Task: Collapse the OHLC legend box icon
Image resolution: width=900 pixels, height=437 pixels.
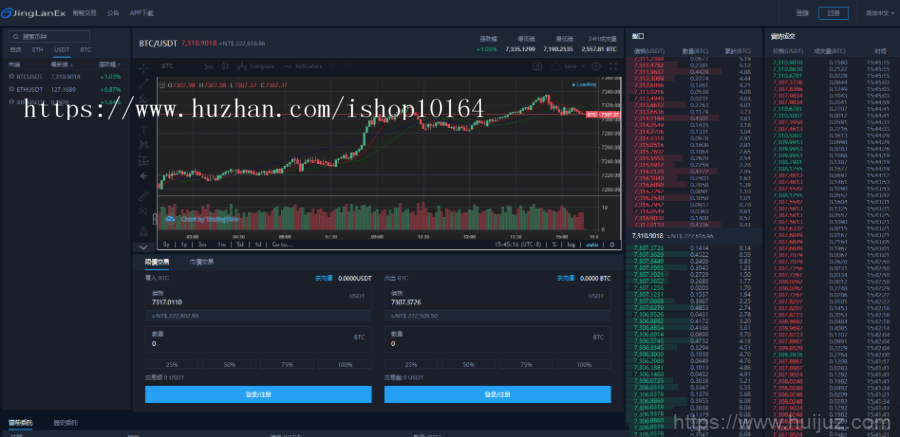Action: (x=162, y=85)
